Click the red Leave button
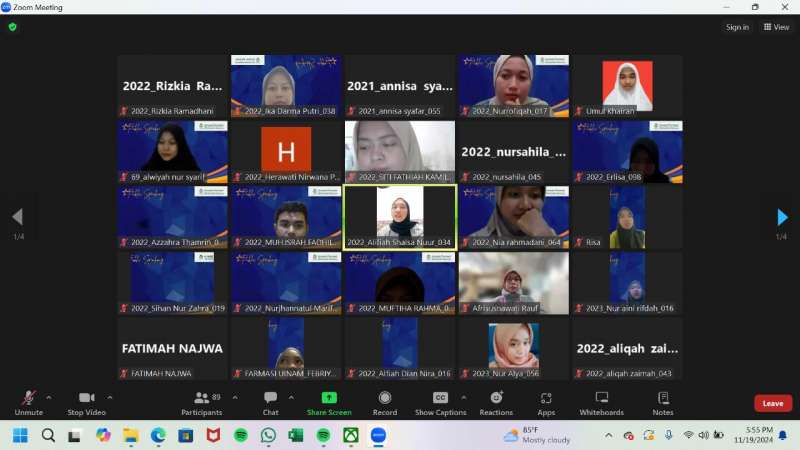This screenshot has height=450, width=800. 772,403
